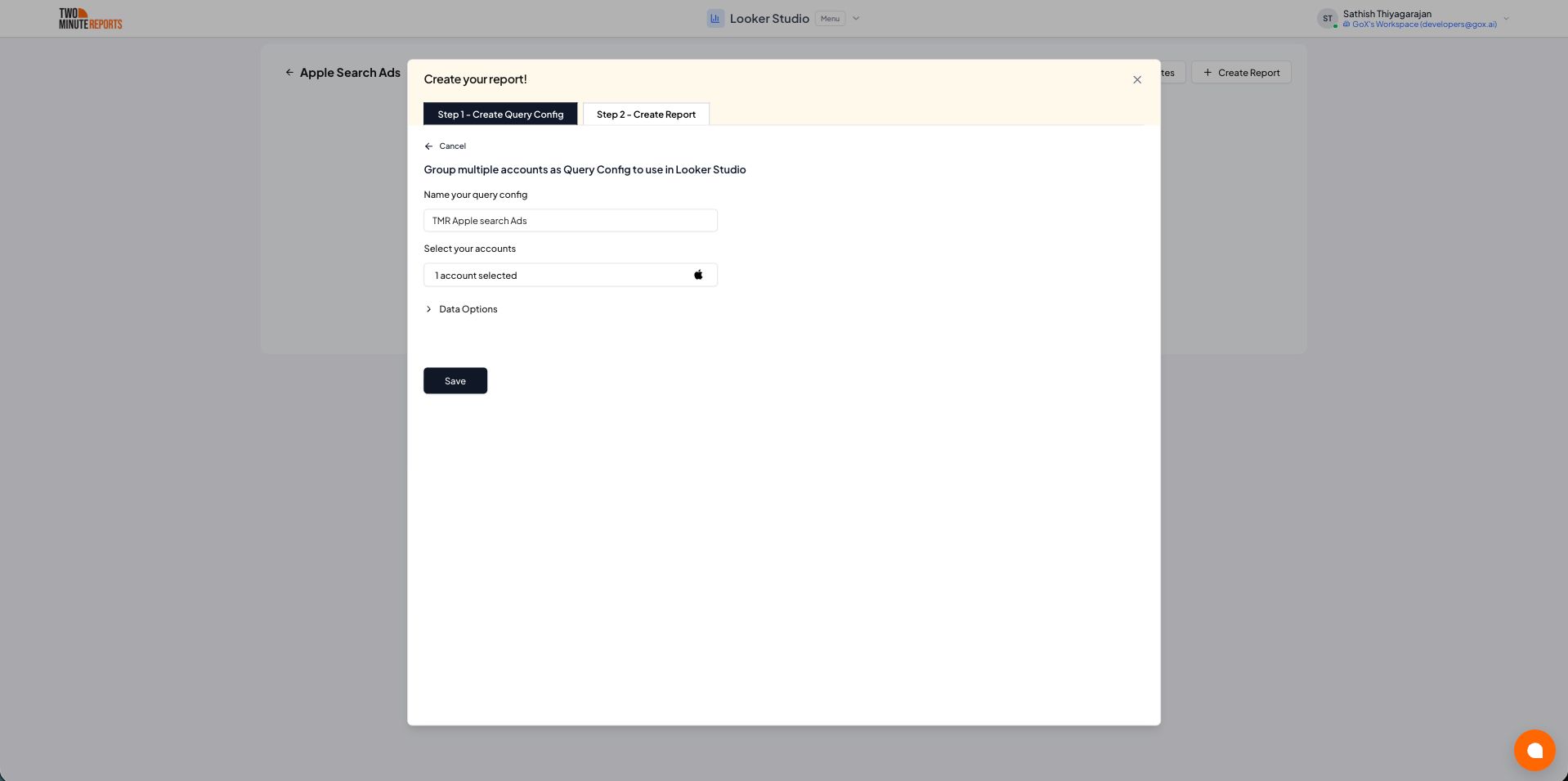This screenshot has width=1568, height=781.
Task: Dismiss the Create your report dialog
Action: tap(1136, 79)
